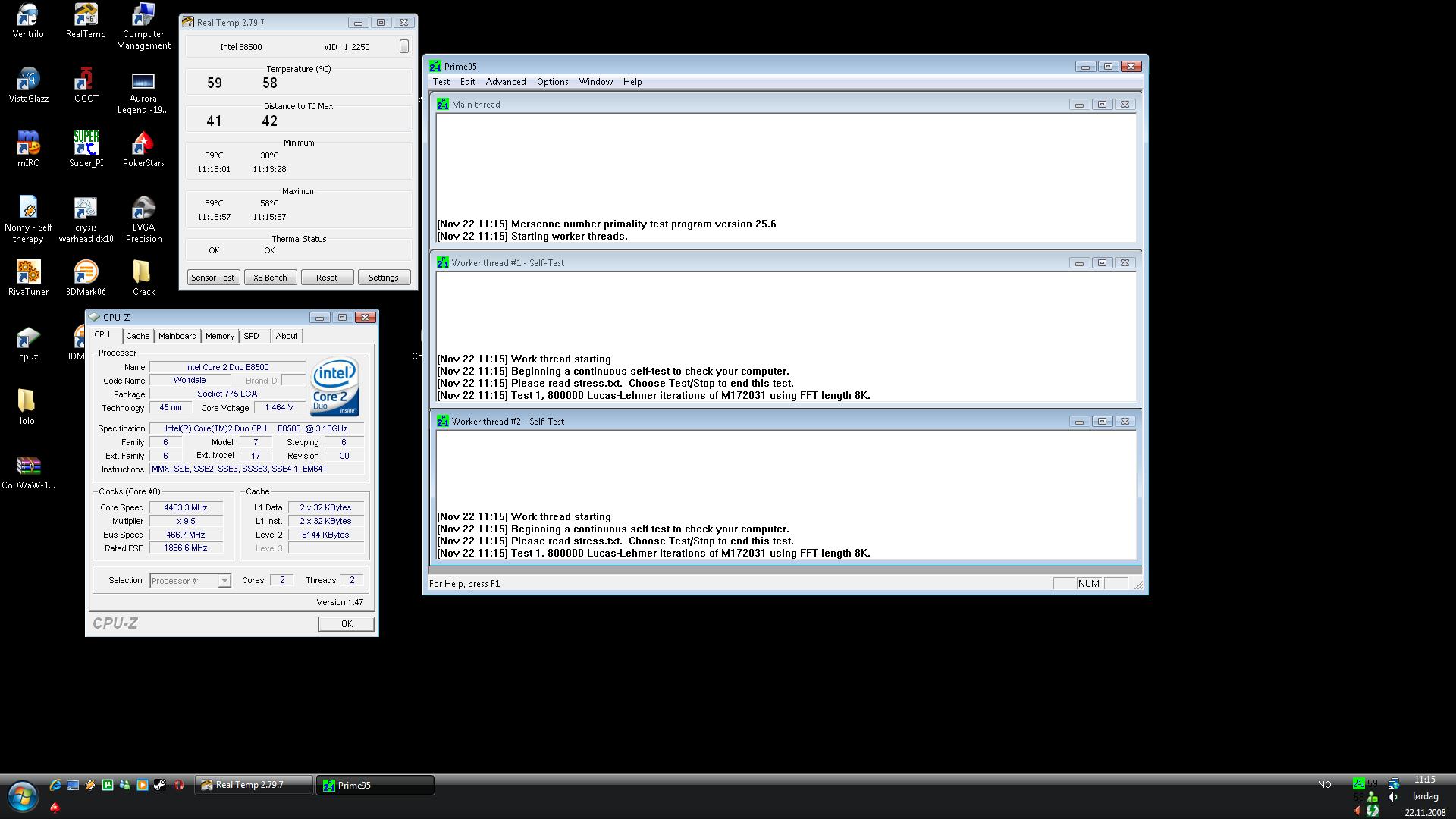This screenshot has width=1456, height=819.
Task: Launch uTorrent from quick launch
Action: coord(108,786)
